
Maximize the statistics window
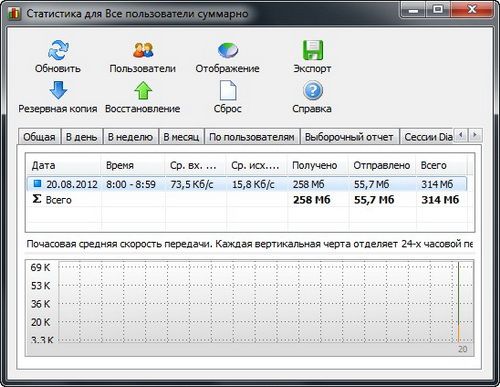click(438, 11)
